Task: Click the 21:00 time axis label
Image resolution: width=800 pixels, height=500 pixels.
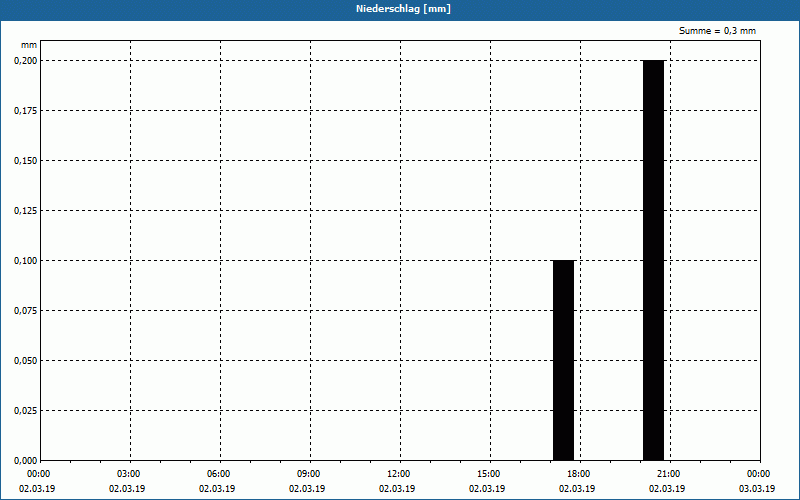Action: (670, 474)
